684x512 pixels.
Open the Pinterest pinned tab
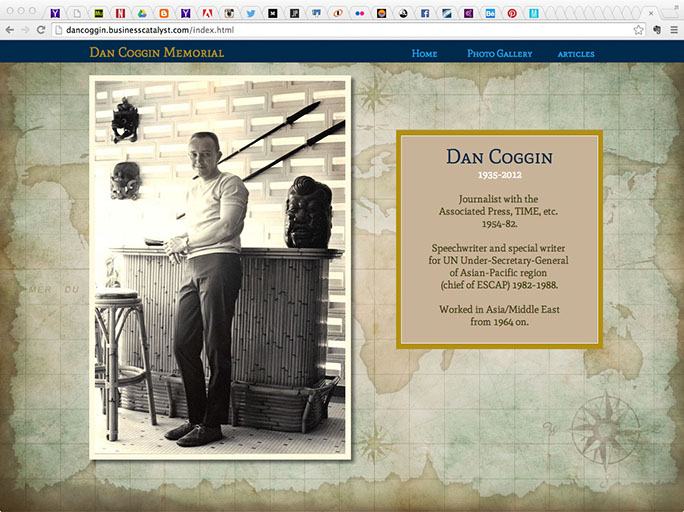pyautogui.click(x=512, y=13)
